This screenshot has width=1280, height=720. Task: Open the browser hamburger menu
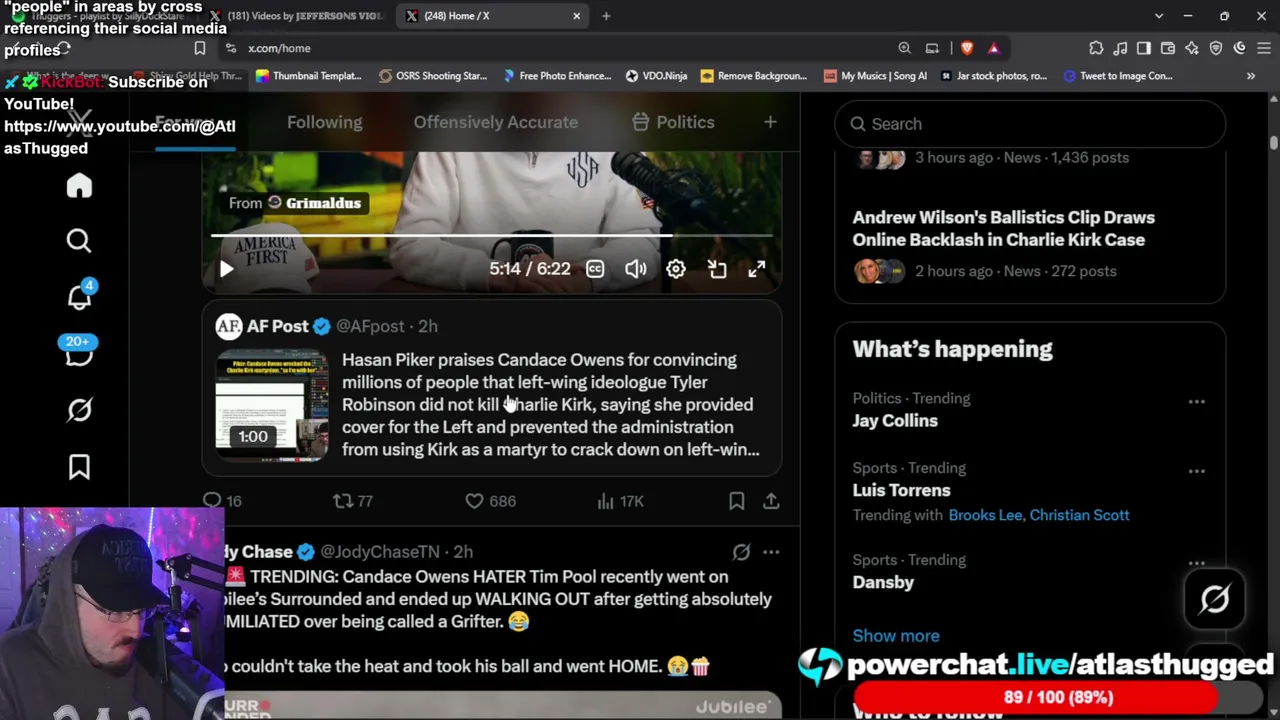[x=1262, y=48]
